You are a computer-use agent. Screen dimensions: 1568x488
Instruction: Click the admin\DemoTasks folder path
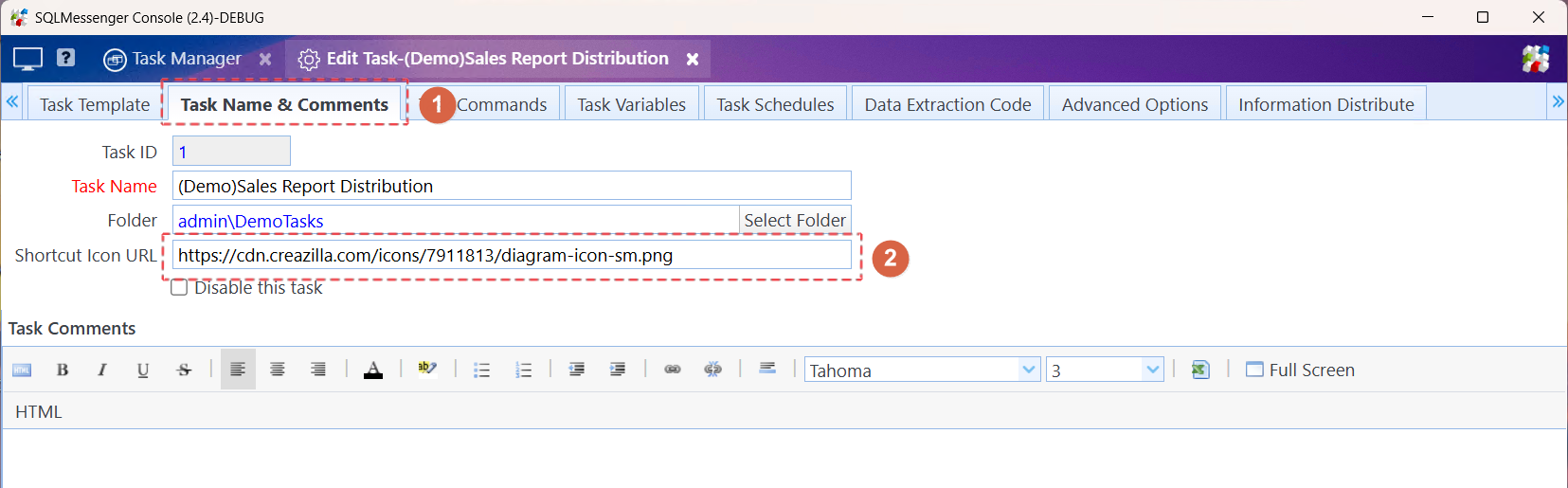click(x=251, y=221)
